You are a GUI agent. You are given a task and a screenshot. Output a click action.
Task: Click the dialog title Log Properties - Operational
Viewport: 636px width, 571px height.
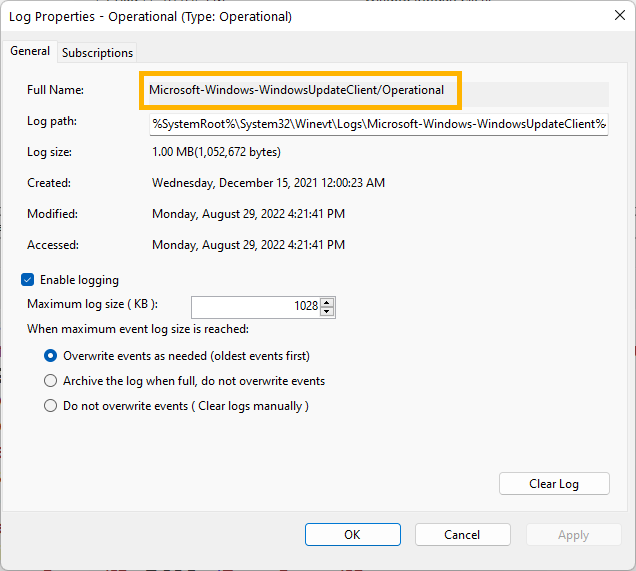(150, 17)
